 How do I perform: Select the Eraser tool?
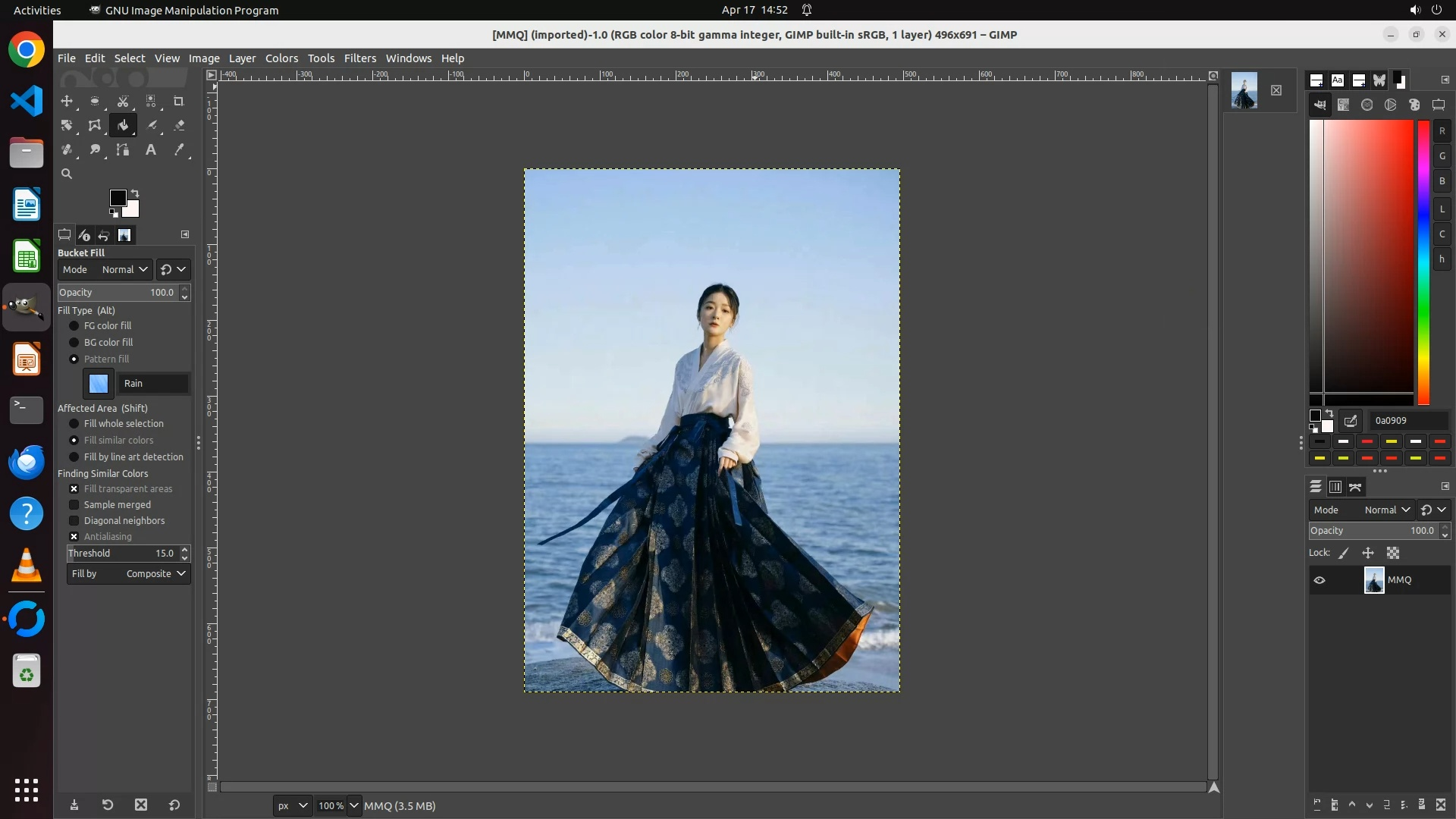[x=179, y=125]
